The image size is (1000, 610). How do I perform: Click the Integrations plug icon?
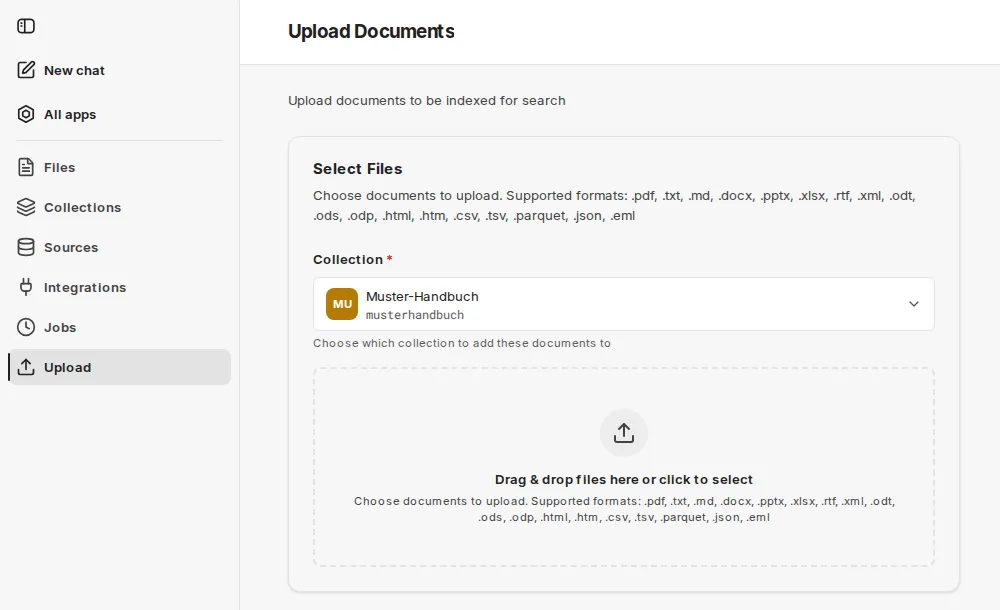tap(26, 287)
